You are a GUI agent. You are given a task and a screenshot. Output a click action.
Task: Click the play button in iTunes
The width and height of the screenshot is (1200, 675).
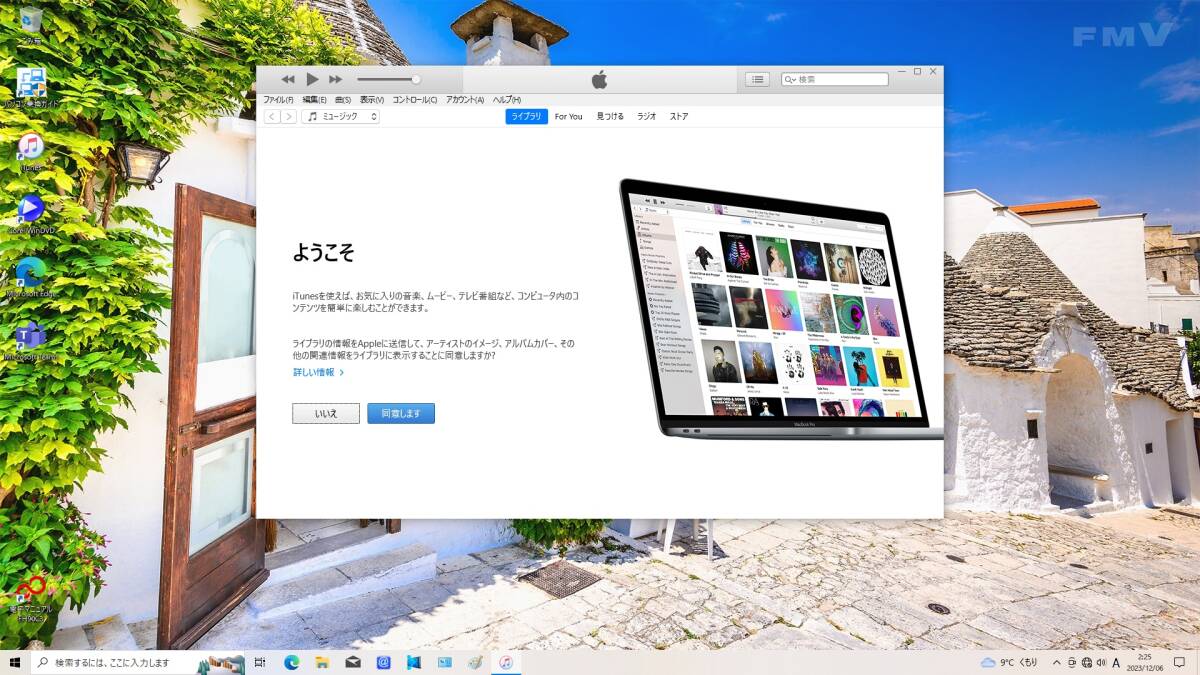(312, 79)
